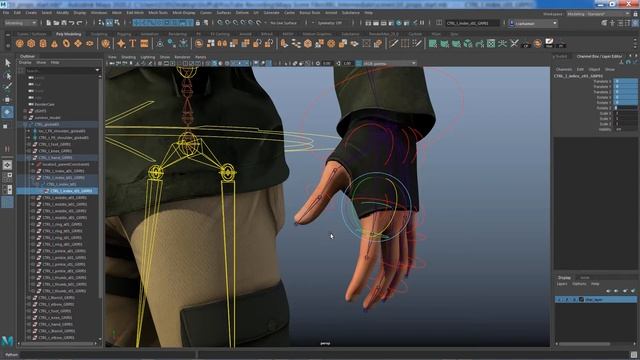Create a polygon torus from the shelf
640x360 pixels.
tap(66, 43)
